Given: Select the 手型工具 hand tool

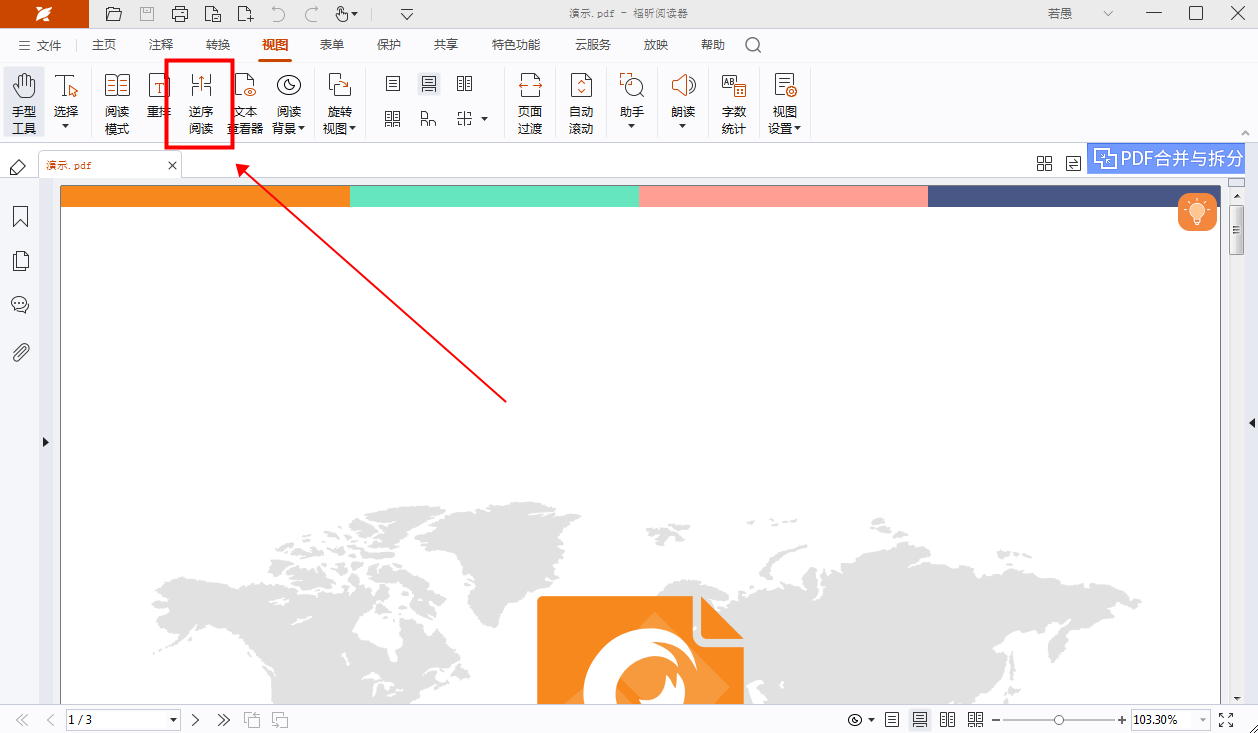Looking at the screenshot, I should pyautogui.click(x=24, y=103).
